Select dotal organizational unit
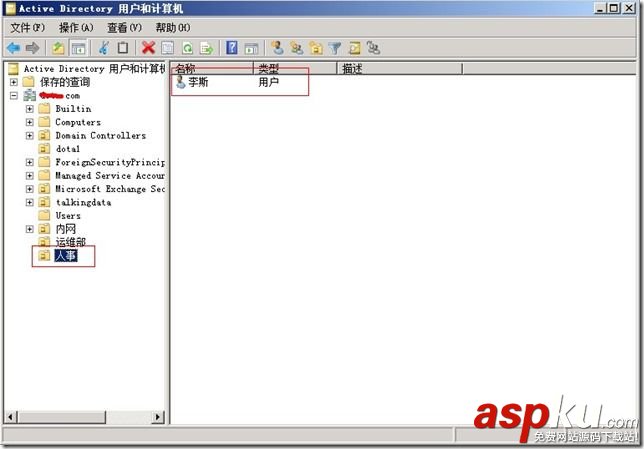This screenshot has height=449, width=644. [68, 149]
